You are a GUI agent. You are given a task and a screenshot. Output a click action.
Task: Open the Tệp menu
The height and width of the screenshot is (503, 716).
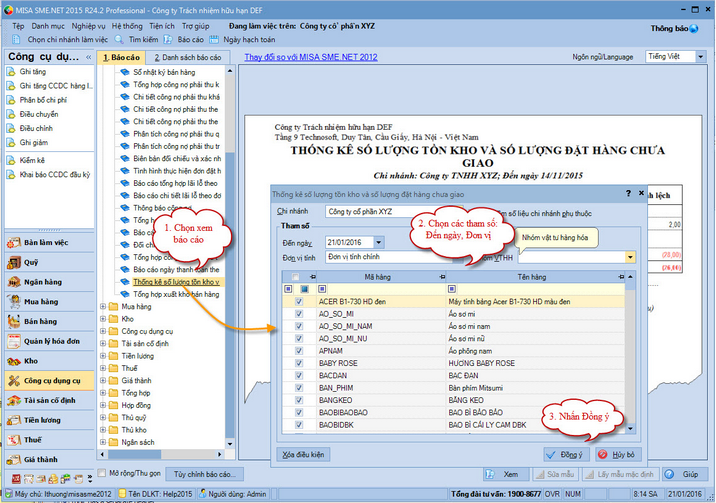[18, 26]
